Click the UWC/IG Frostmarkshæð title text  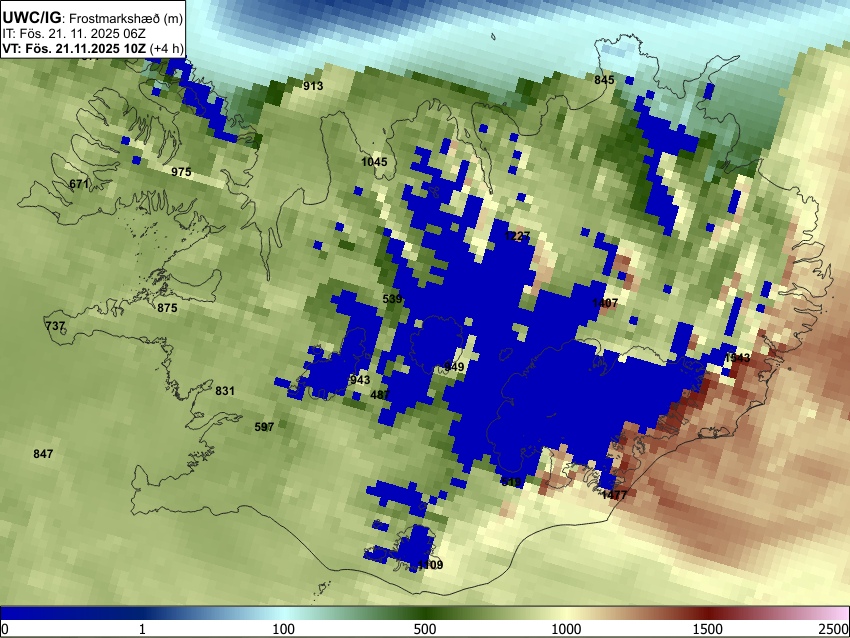(93, 18)
